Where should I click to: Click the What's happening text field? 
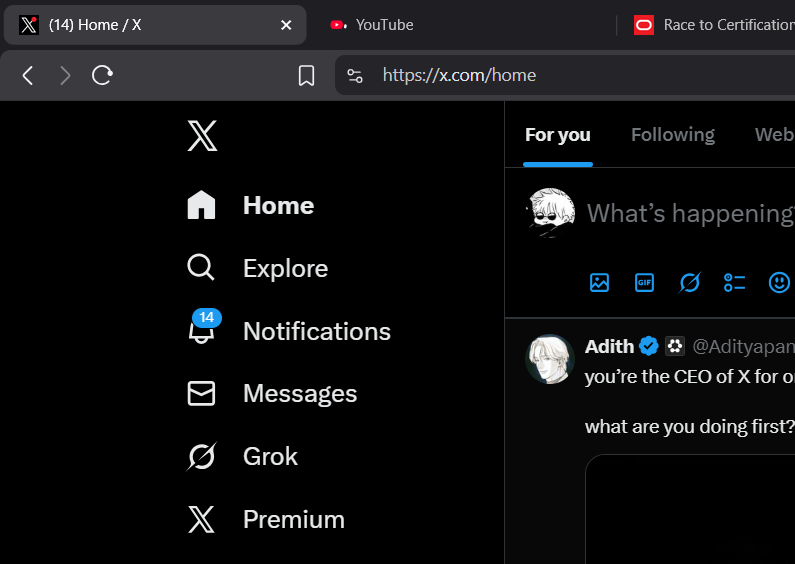[691, 214]
